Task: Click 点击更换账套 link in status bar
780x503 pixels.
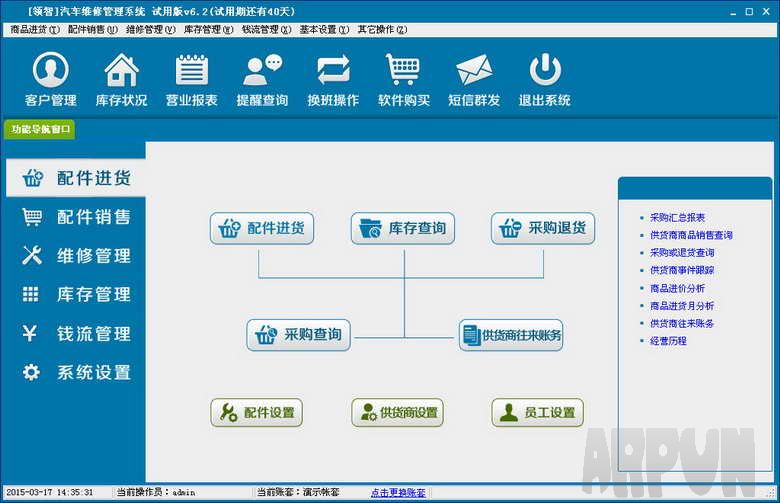Action: 398,493
